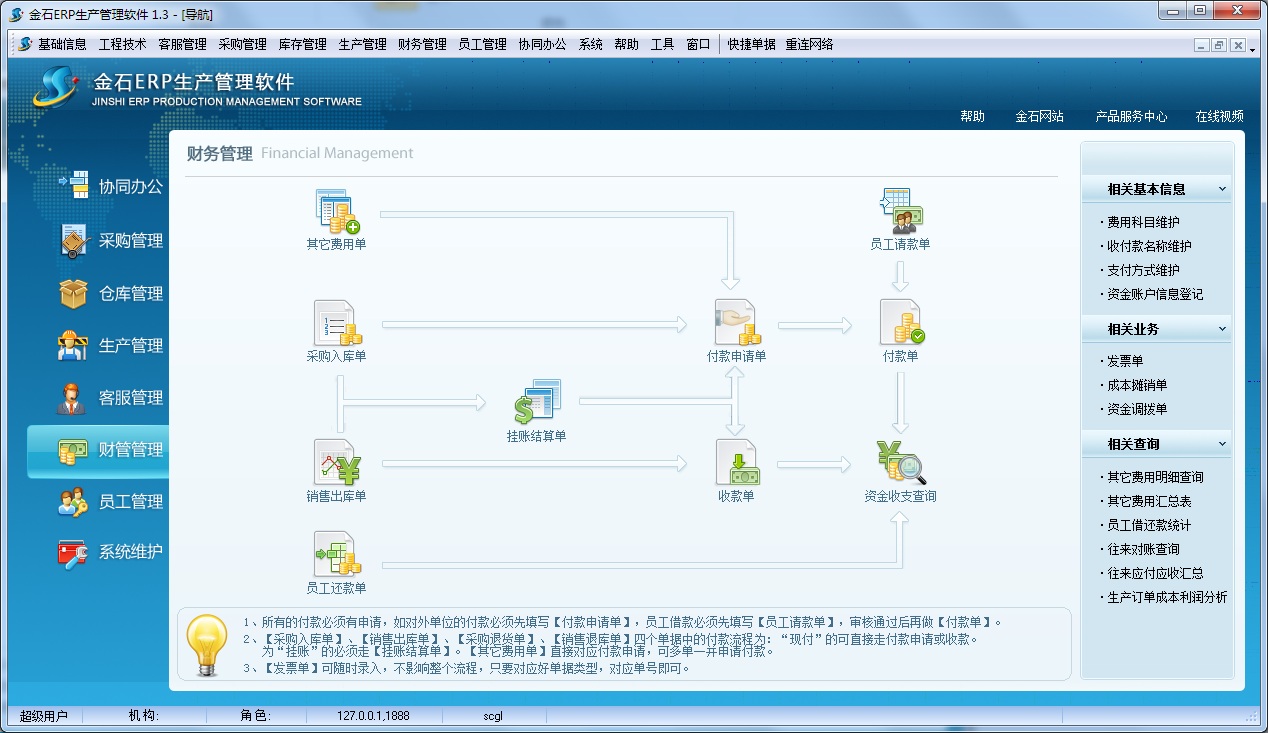Open the 财务管理 menu in menu bar
This screenshot has height=733, width=1268.
click(422, 45)
